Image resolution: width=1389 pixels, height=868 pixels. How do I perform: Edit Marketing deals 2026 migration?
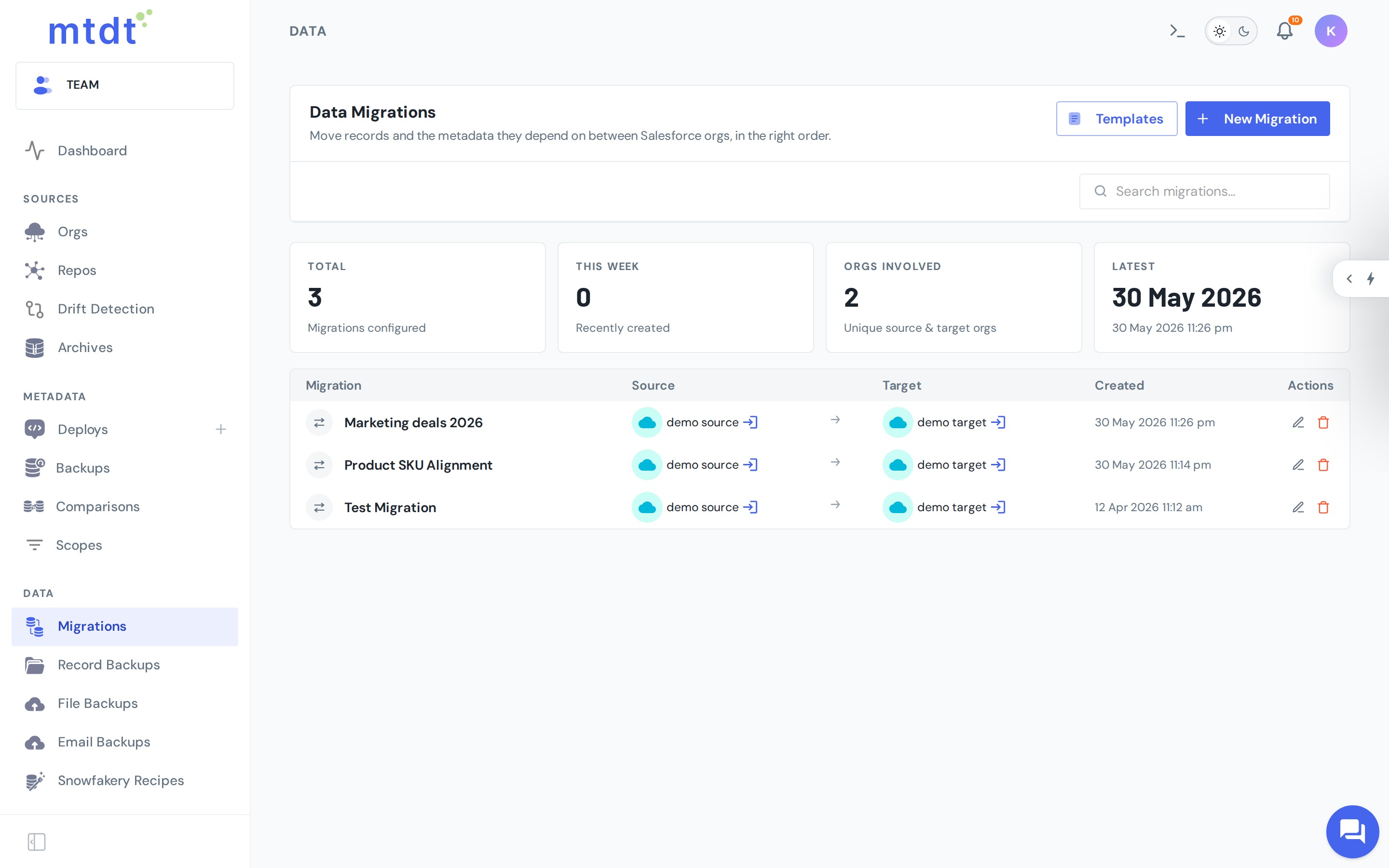coord(1298,422)
